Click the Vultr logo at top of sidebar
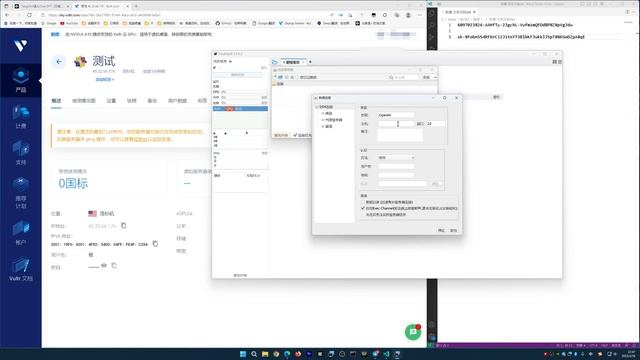 [20, 45]
